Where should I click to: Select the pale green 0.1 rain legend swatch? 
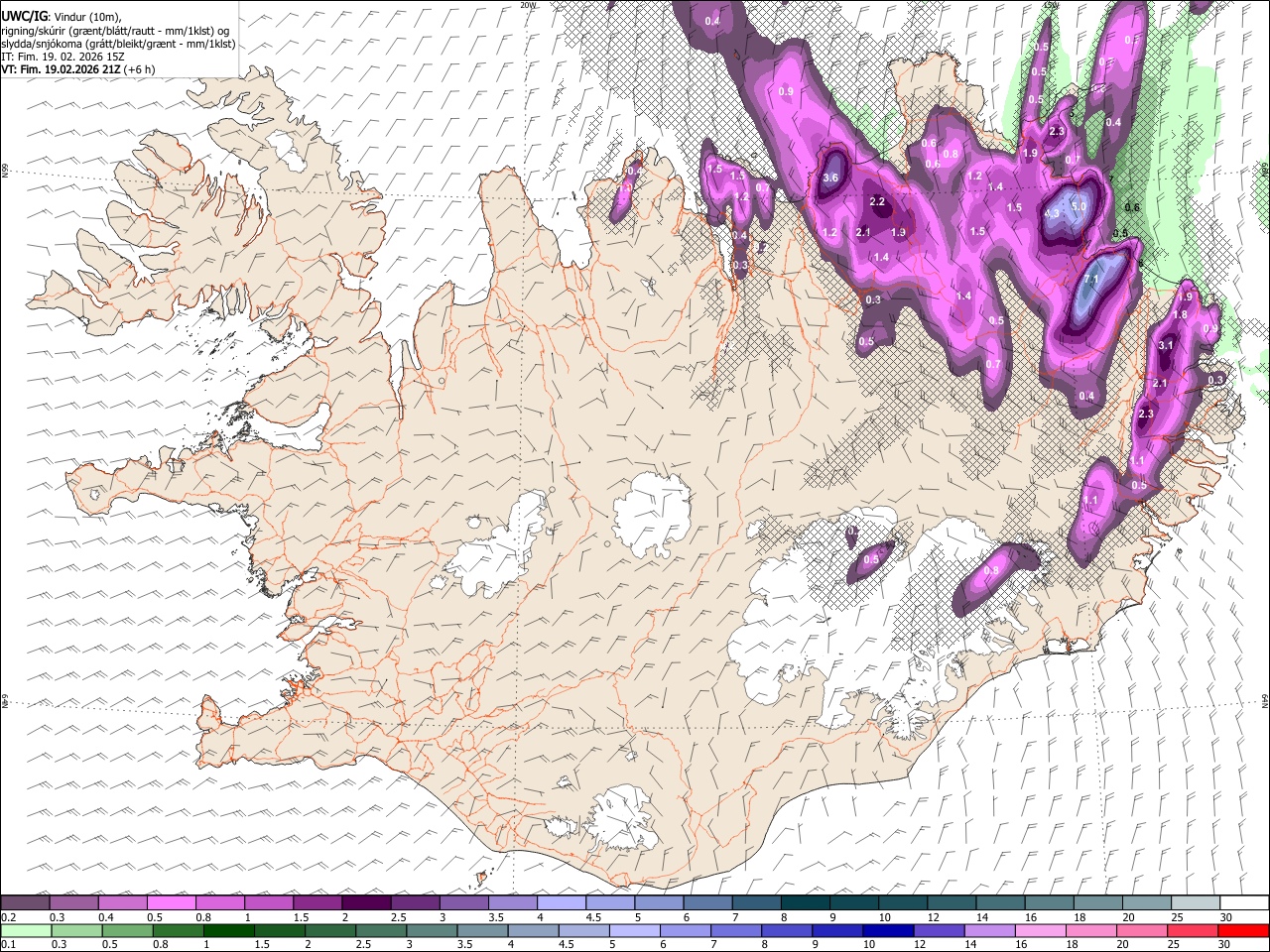(x=26, y=930)
